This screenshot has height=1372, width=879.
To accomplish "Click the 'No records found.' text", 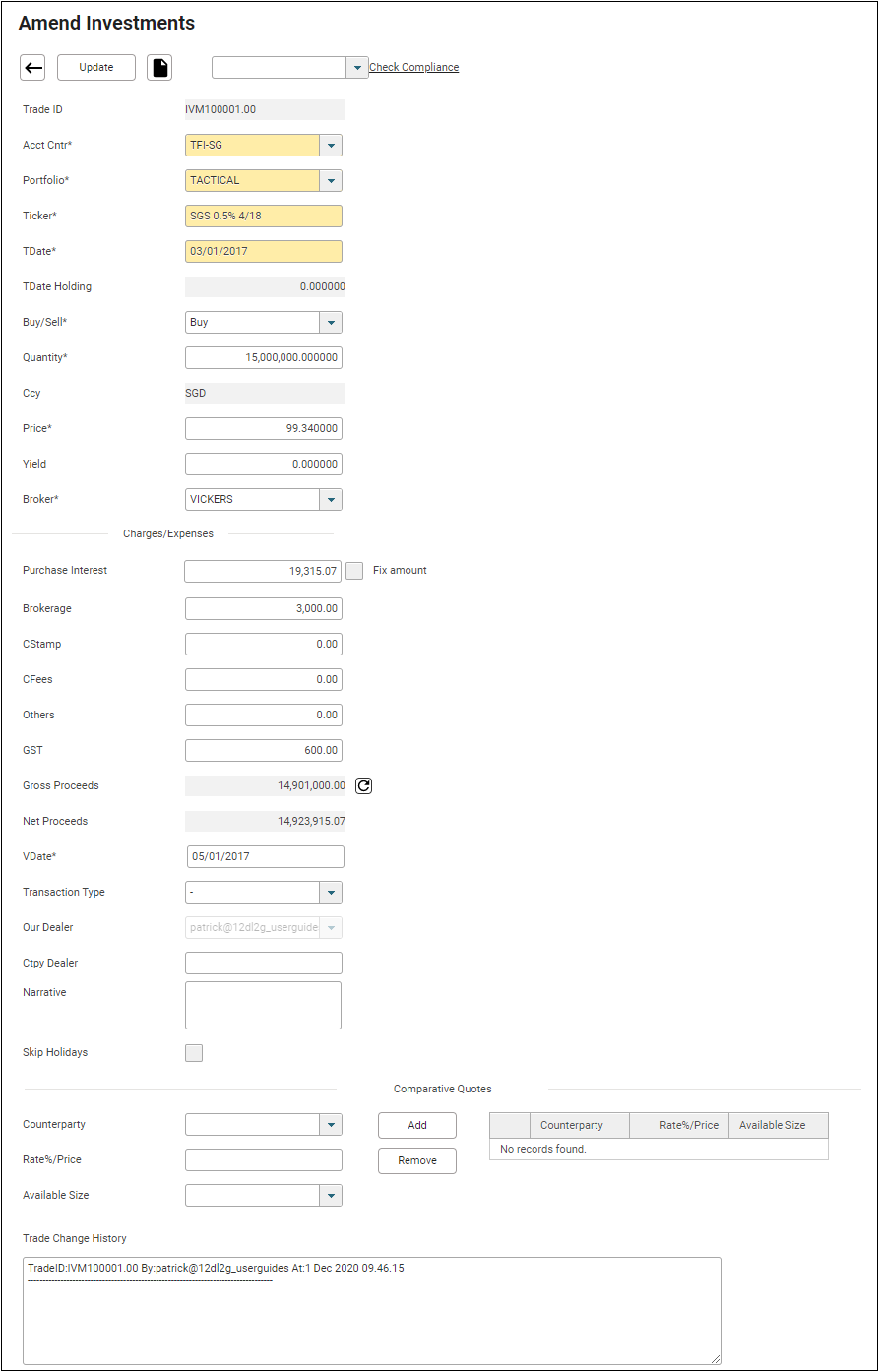I will (x=543, y=1150).
